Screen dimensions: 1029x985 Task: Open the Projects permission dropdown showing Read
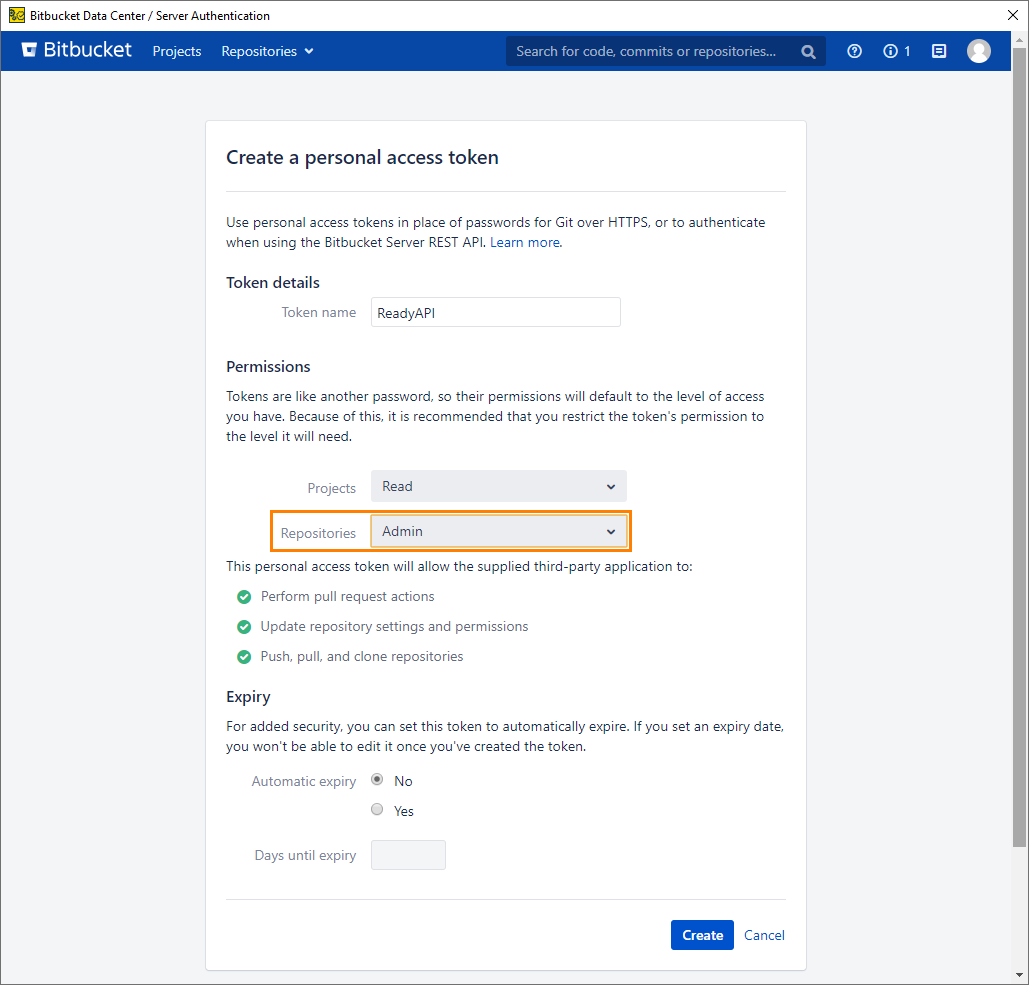498,486
